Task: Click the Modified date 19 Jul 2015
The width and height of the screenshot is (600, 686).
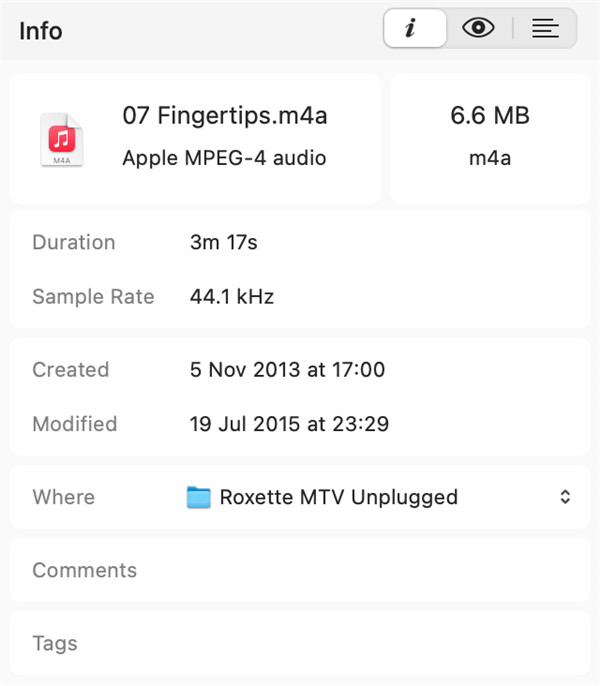Action: 289,424
